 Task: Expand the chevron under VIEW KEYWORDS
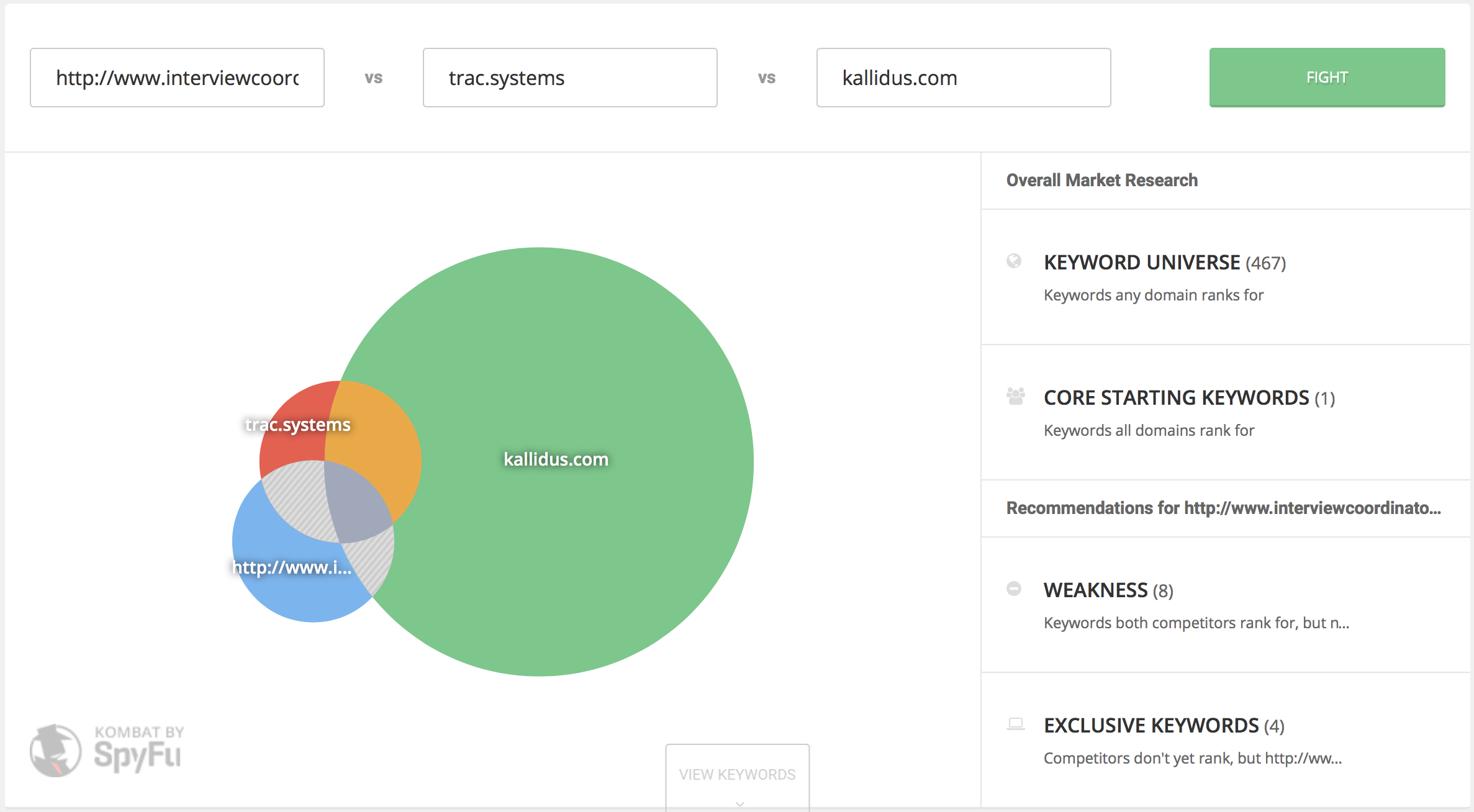tap(739, 804)
